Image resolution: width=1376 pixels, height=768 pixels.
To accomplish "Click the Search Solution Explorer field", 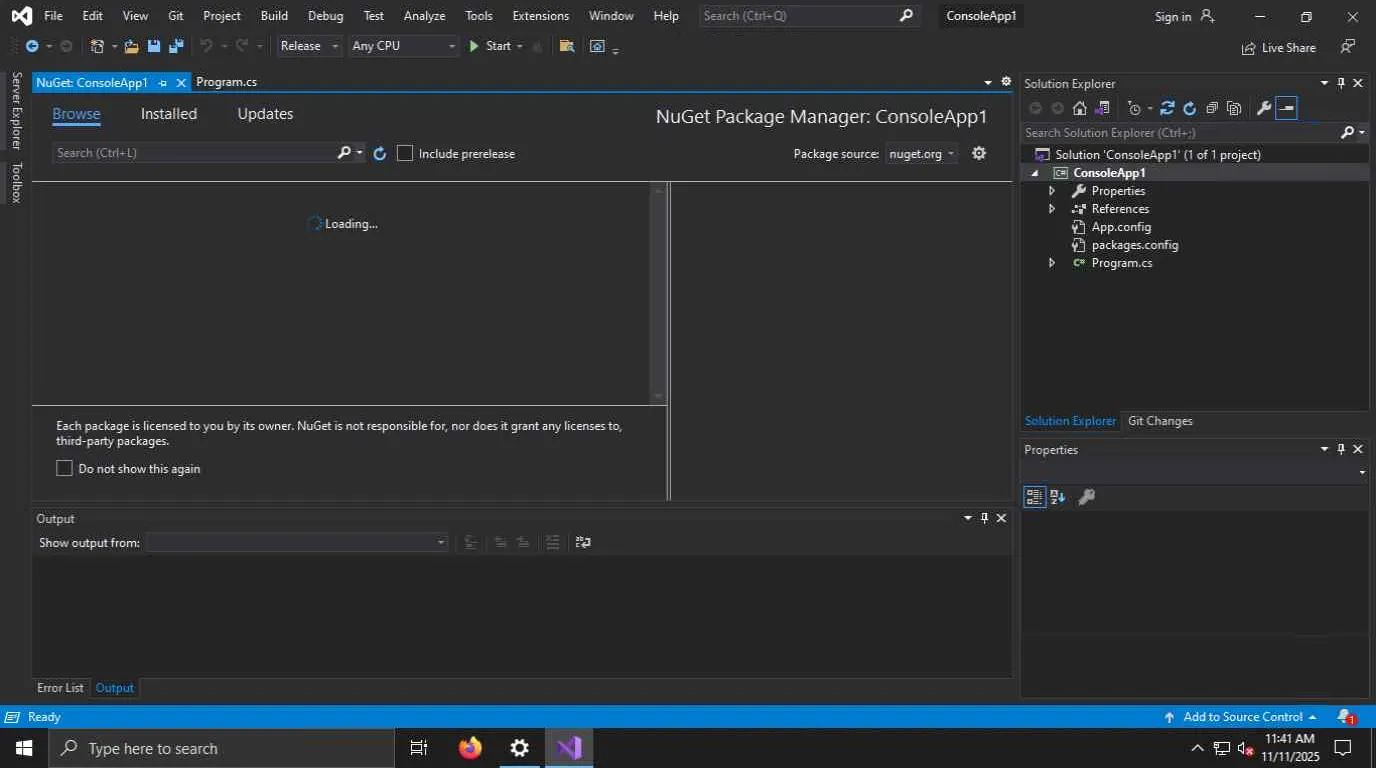I will 1180,132.
